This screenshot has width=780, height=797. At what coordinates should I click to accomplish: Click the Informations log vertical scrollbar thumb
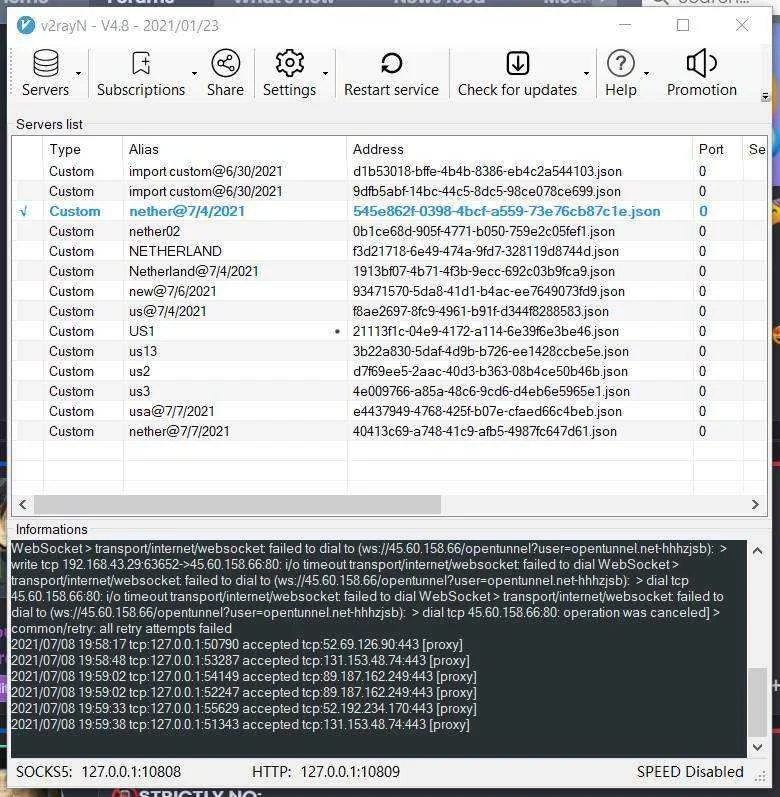click(x=757, y=702)
